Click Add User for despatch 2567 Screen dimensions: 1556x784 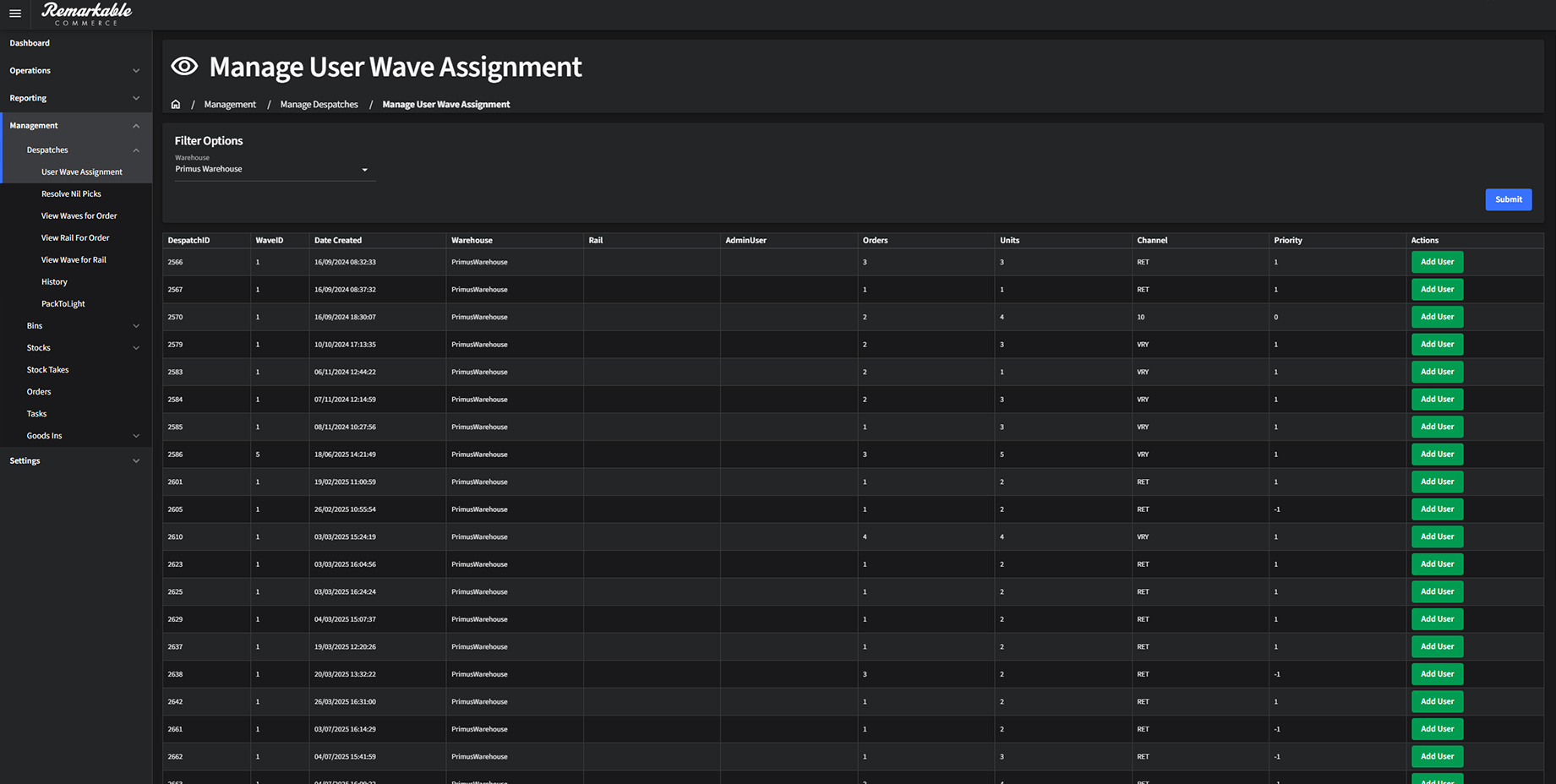1437,290
